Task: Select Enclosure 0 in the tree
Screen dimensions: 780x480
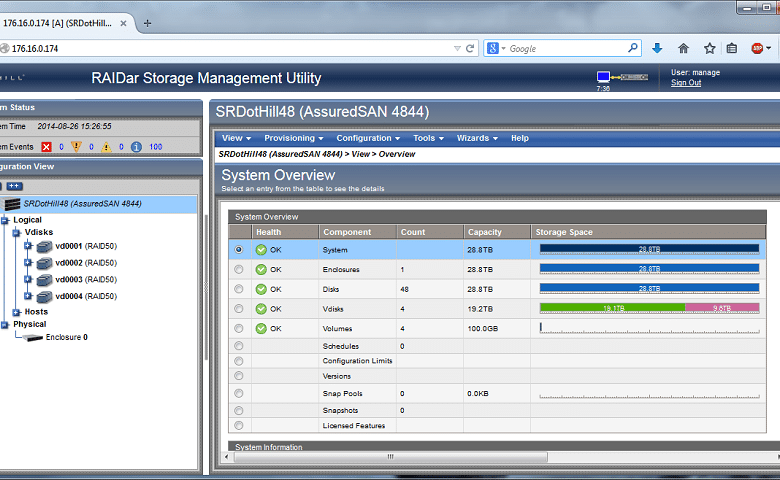Action: pyautogui.click(x=67, y=337)
